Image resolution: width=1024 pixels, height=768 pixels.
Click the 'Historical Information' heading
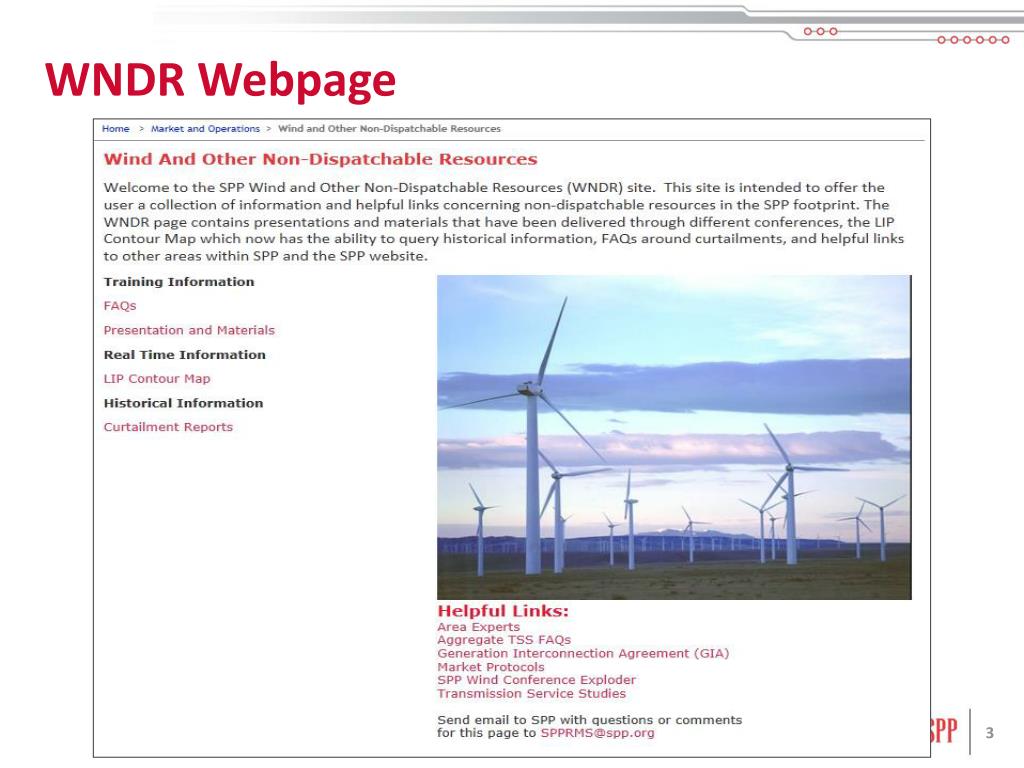pyautogui.click(x=183, y=403)
